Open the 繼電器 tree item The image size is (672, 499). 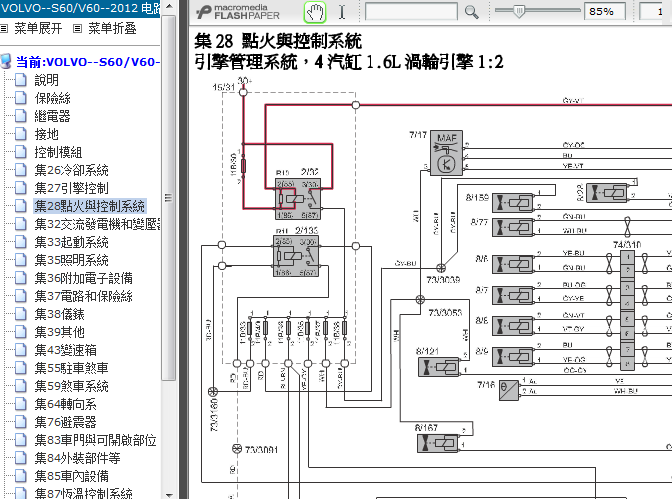[52, 116]
